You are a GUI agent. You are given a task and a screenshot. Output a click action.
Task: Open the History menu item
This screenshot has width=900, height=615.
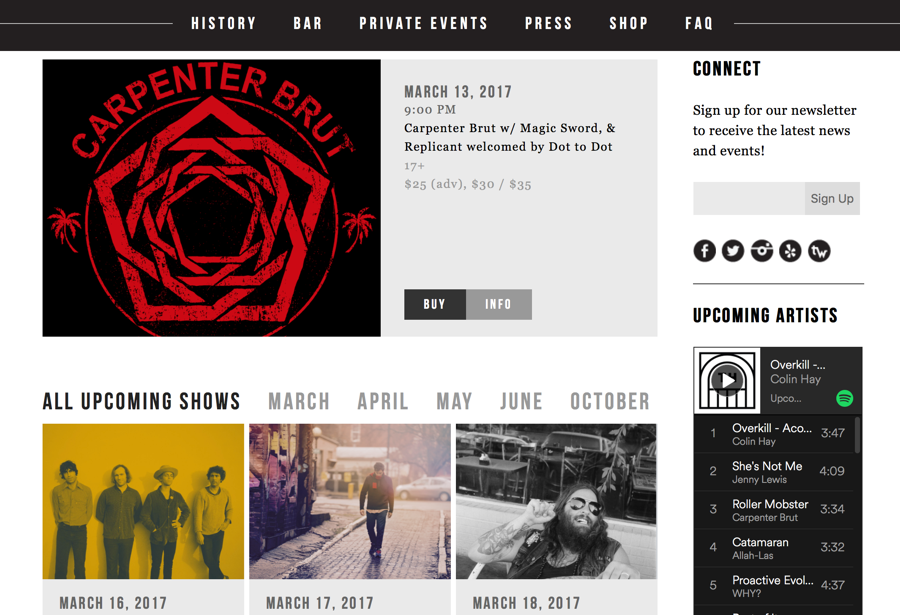(223, 24)
